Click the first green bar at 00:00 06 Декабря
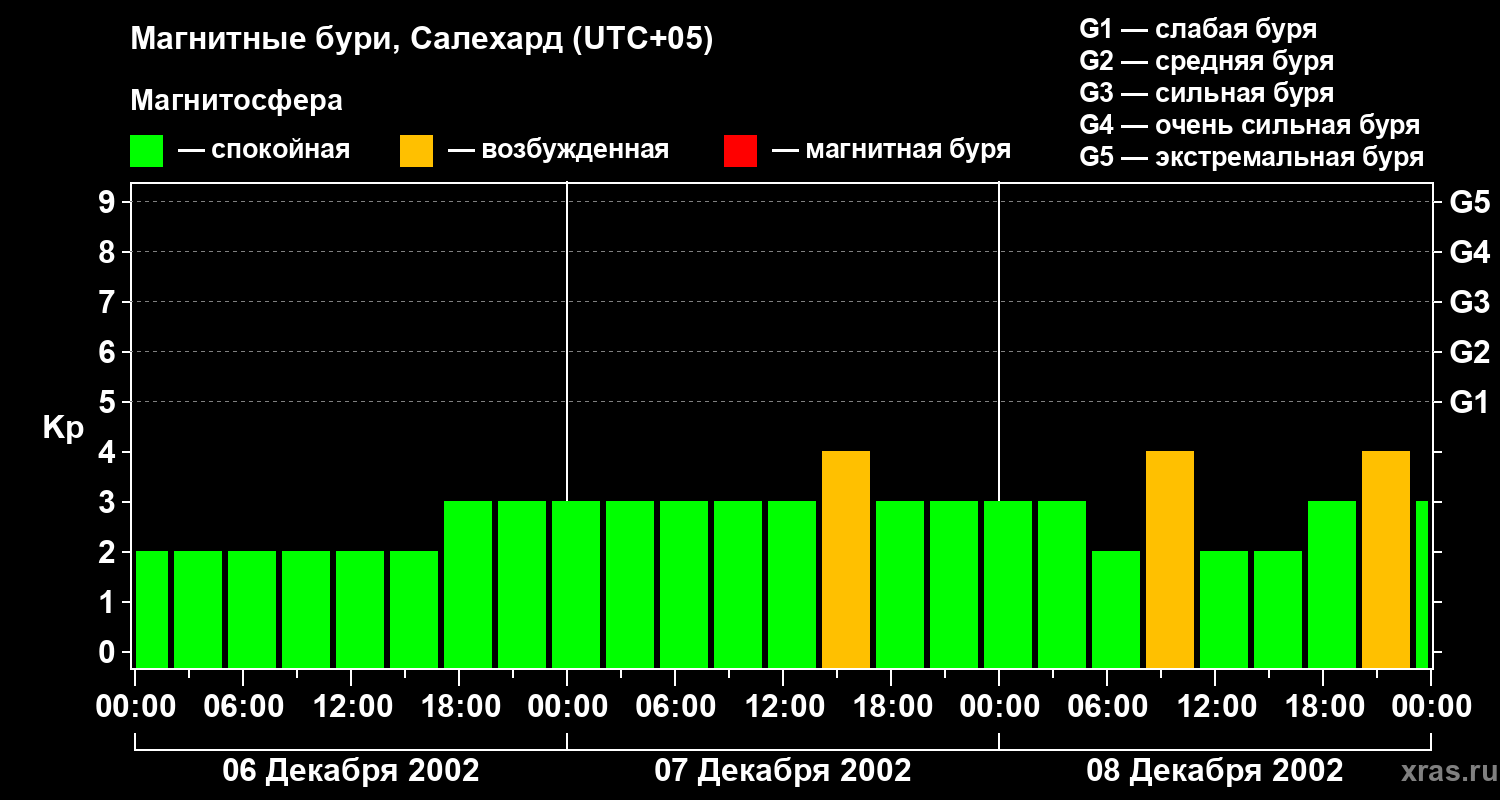The image size is (1500, 800). pos(152,610)
